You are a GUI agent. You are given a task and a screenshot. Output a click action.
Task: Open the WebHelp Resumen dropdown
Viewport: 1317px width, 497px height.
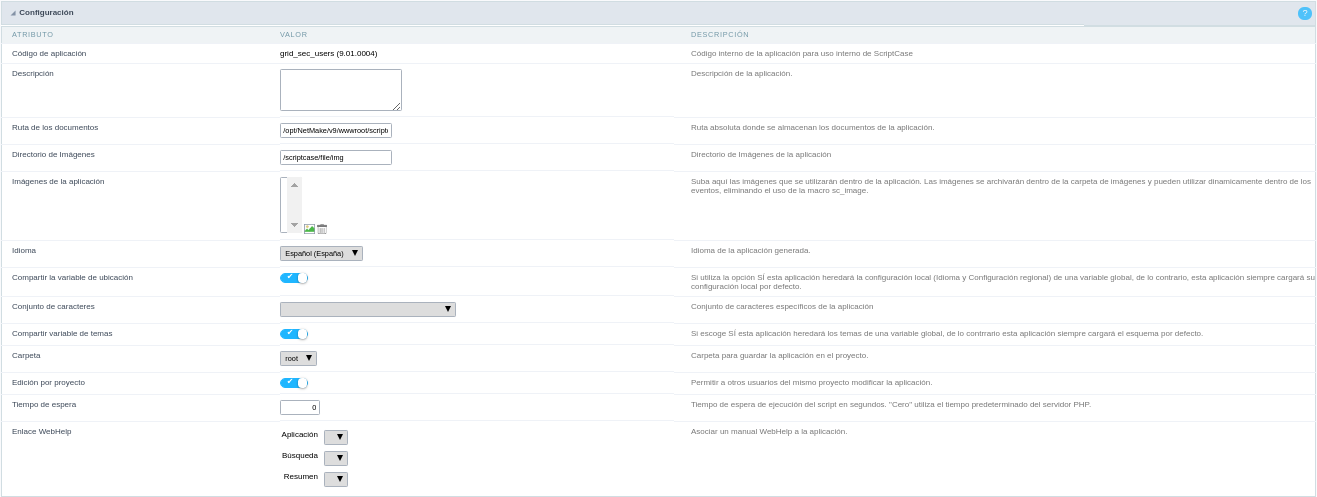(x=336, y=479)
